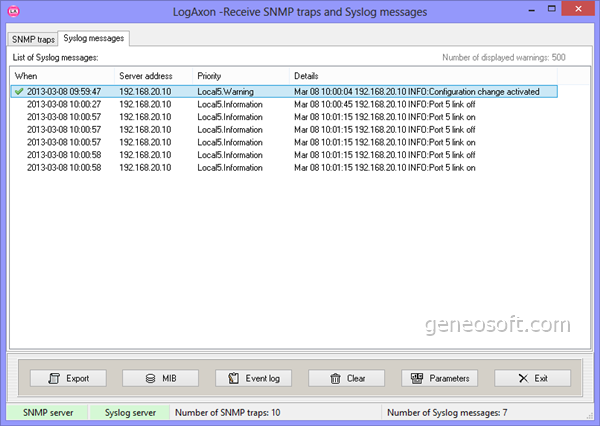The height and width of the screenshot is (426, 600).
Task: Sort by the Server address column header
Action: (153, 76)
